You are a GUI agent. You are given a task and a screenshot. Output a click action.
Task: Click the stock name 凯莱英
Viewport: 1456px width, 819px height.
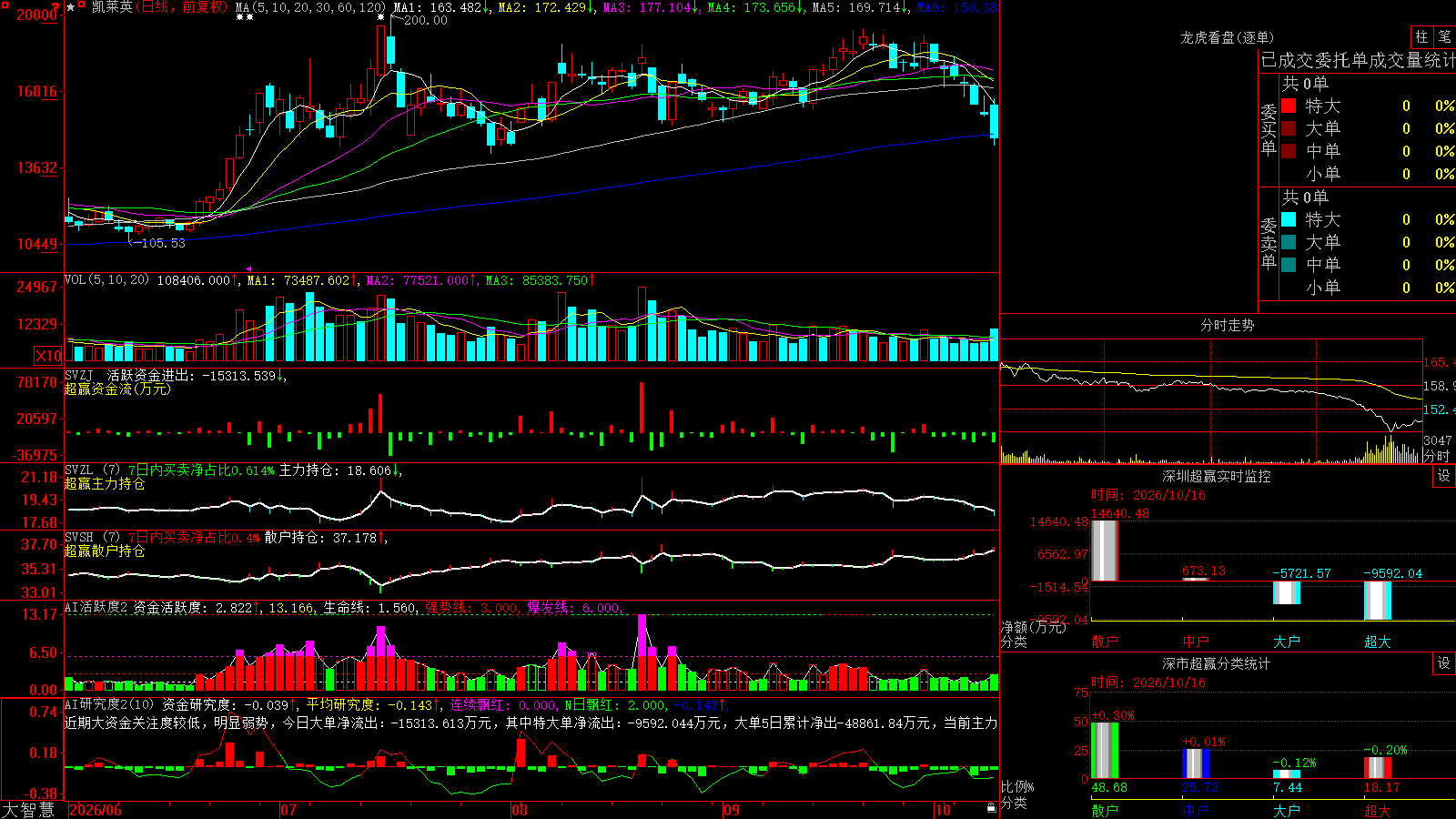tap(112, 7)
